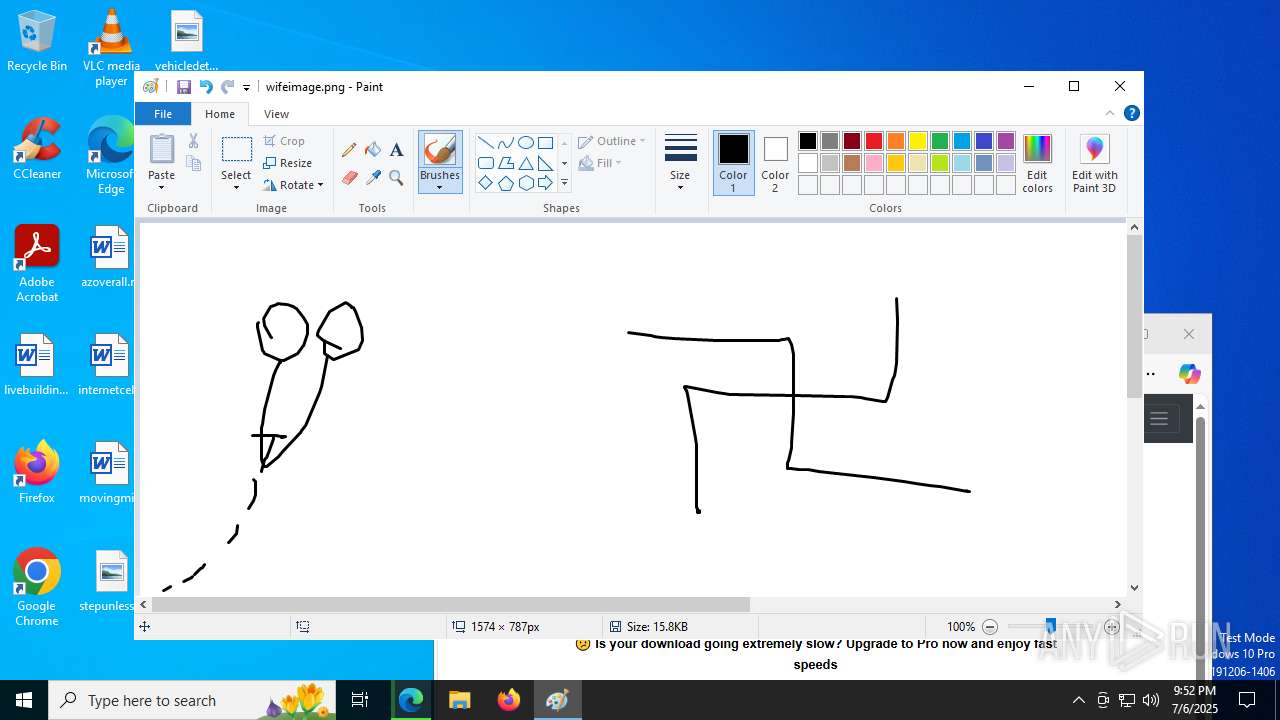1280x720 pixels.
Task: Open File Explorer from taskbar
Action: [x=459, y=700]
